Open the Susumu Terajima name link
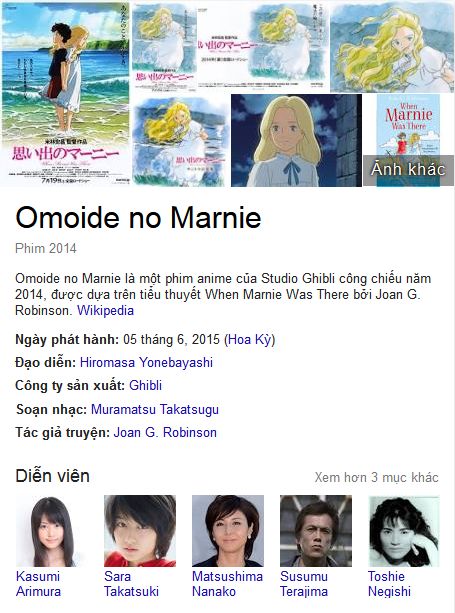Viewport: 455px width, 613px height. click(304, 584)
